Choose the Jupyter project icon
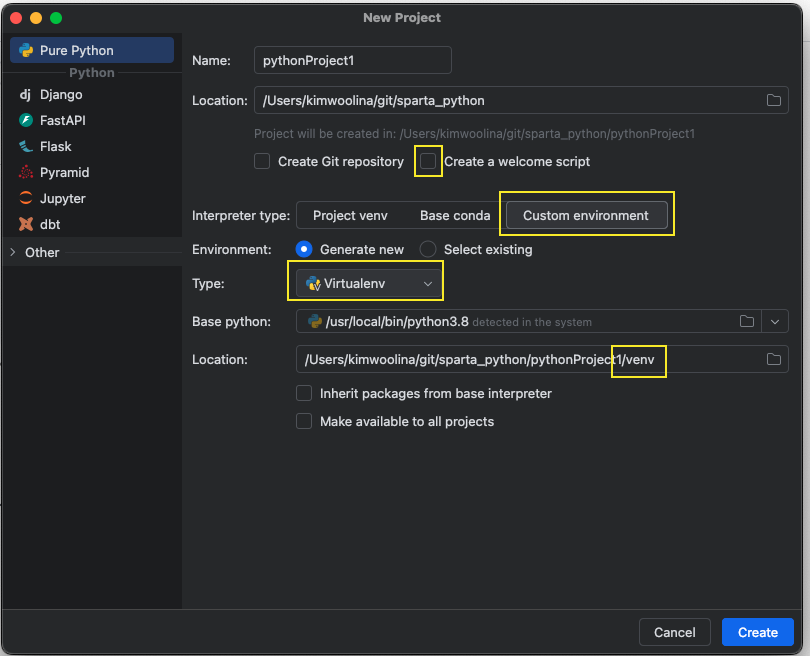This screenshot has height=656, width=810. point(26,198)
